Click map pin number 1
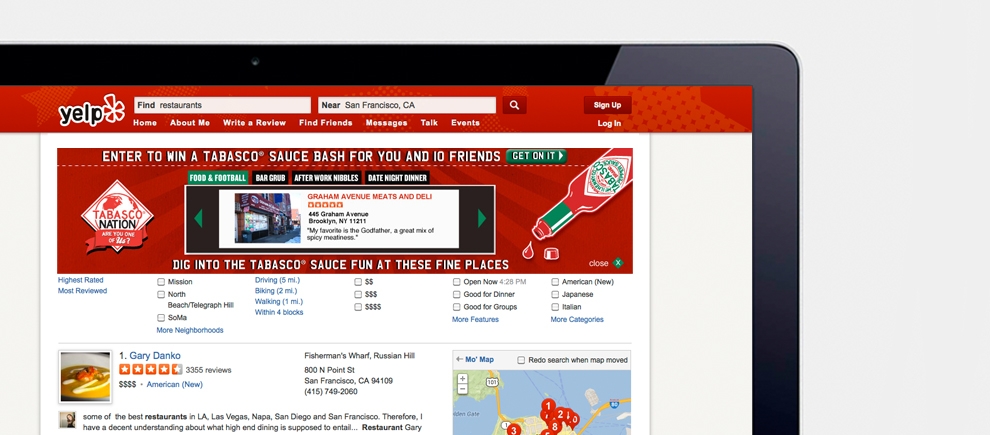990x435 pixels. (x=549, y=405)
